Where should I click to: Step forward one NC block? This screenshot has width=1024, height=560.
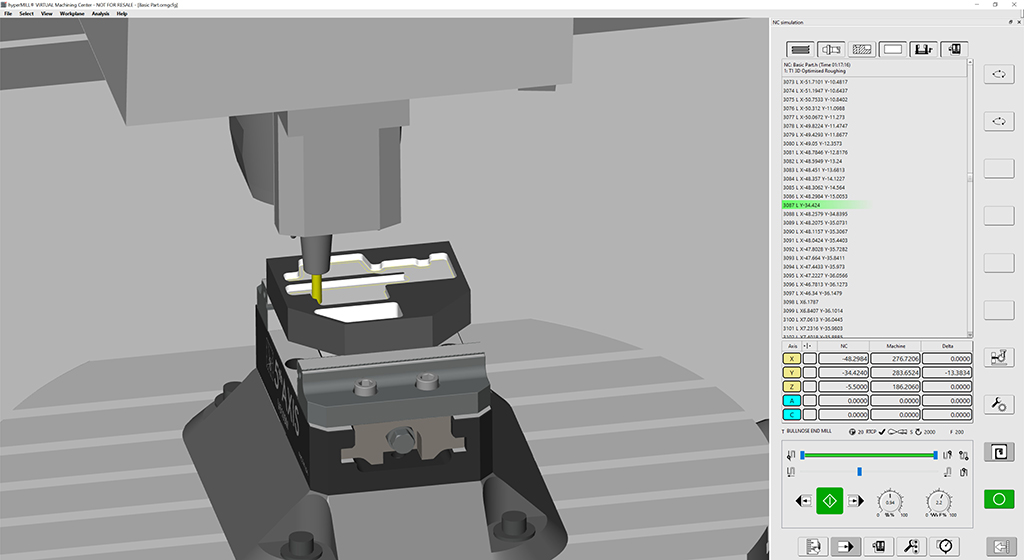click(x=856, y=501)
